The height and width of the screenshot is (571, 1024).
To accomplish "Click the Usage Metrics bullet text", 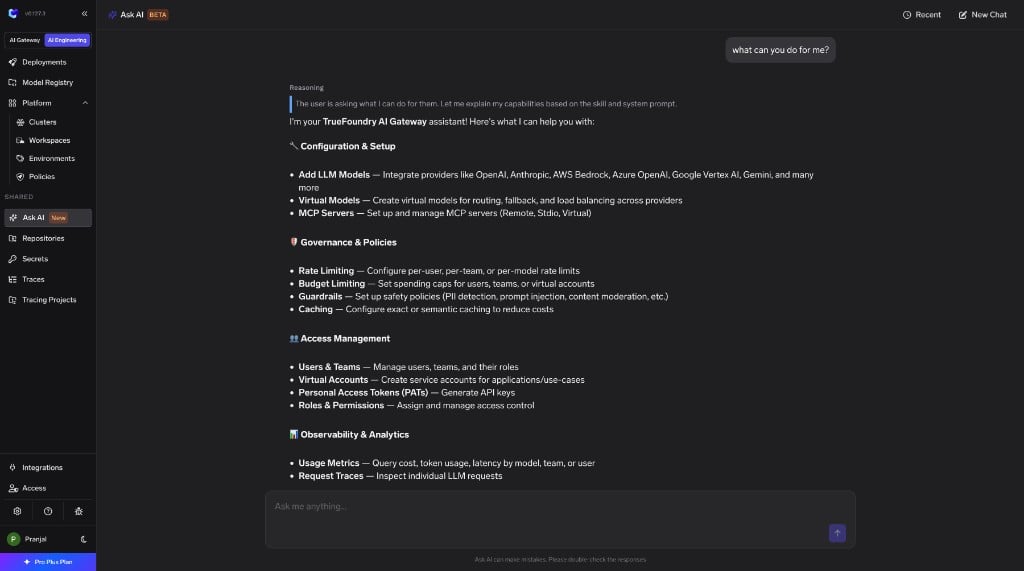I will [x=447, y=463].
